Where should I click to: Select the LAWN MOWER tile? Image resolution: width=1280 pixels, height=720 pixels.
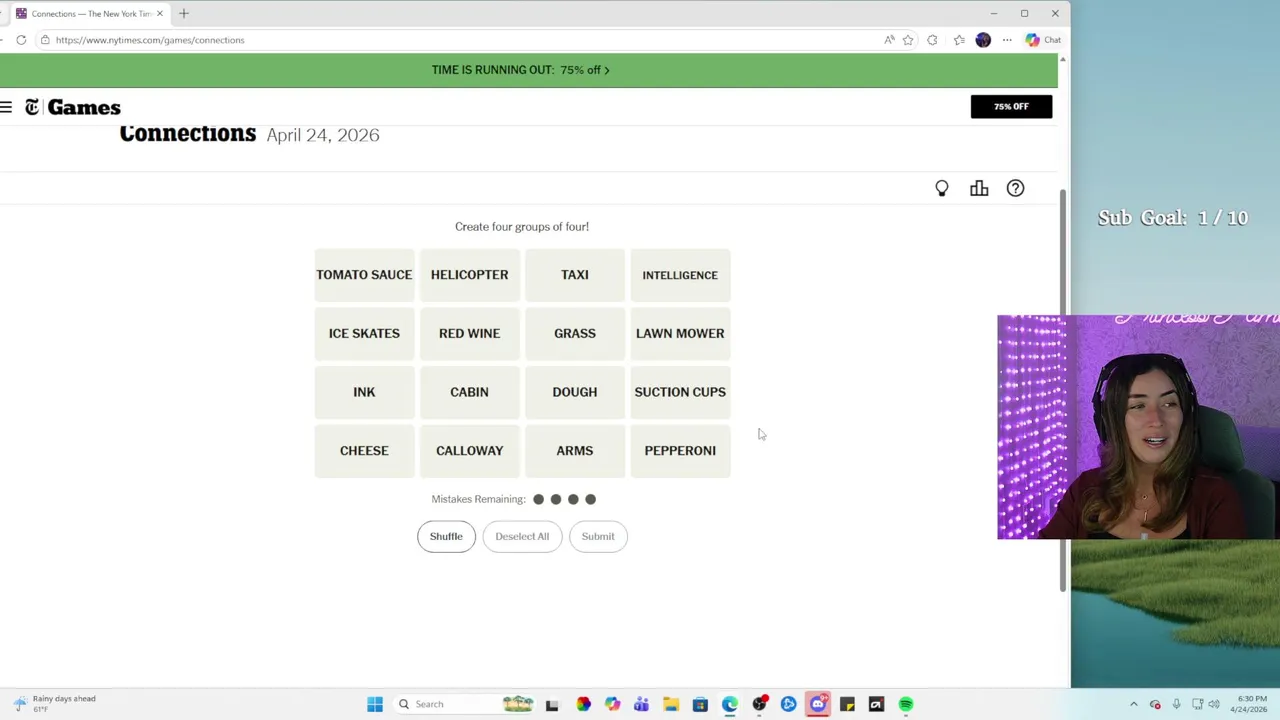(680, 333)
